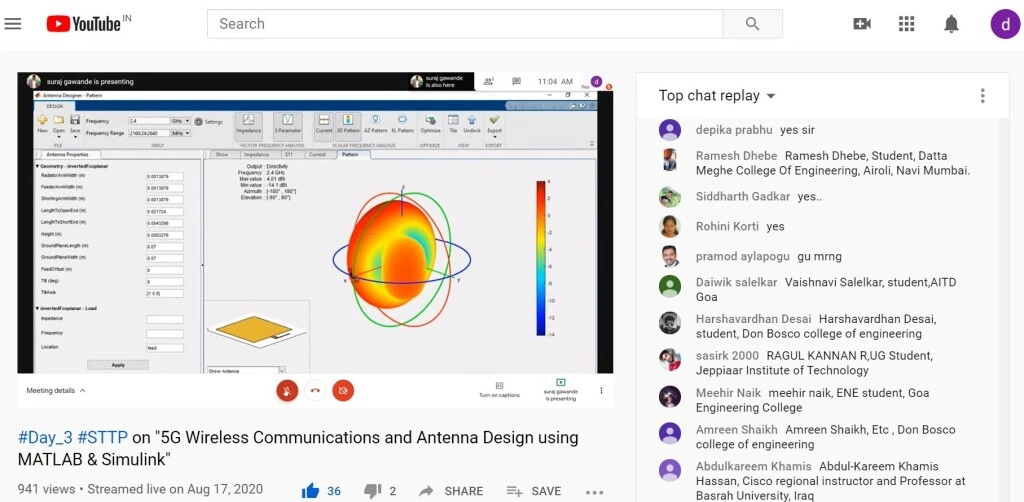The image size is (1024, 502).
Task: Save video to a playlist
Action: pos(534,491)
